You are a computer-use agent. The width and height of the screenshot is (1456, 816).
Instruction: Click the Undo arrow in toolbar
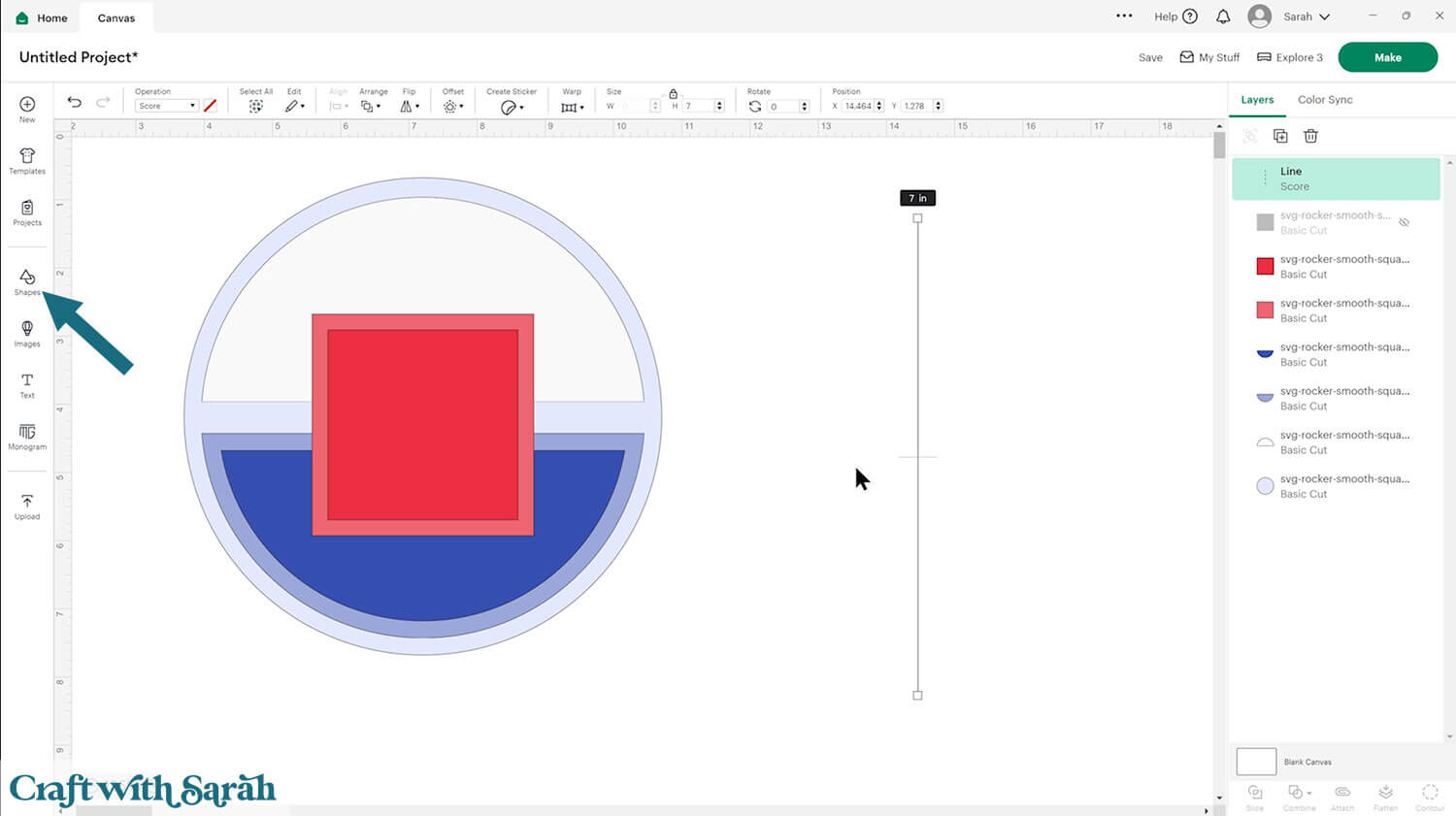(75, 103)
